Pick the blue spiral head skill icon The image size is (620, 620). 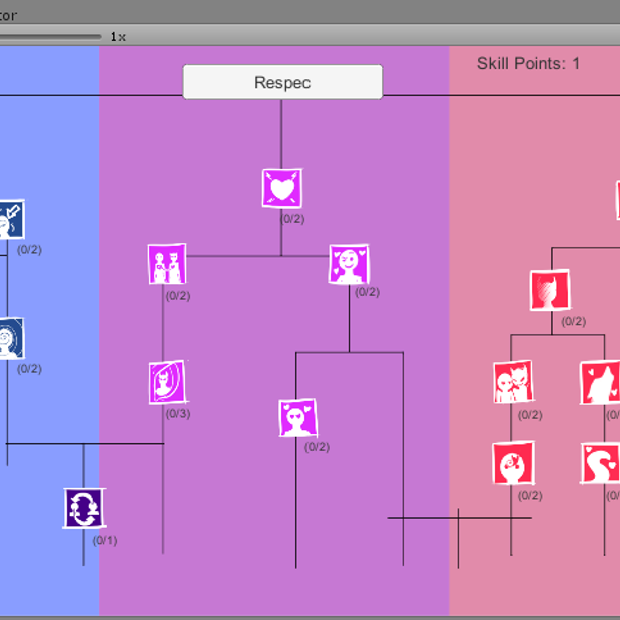12,338
